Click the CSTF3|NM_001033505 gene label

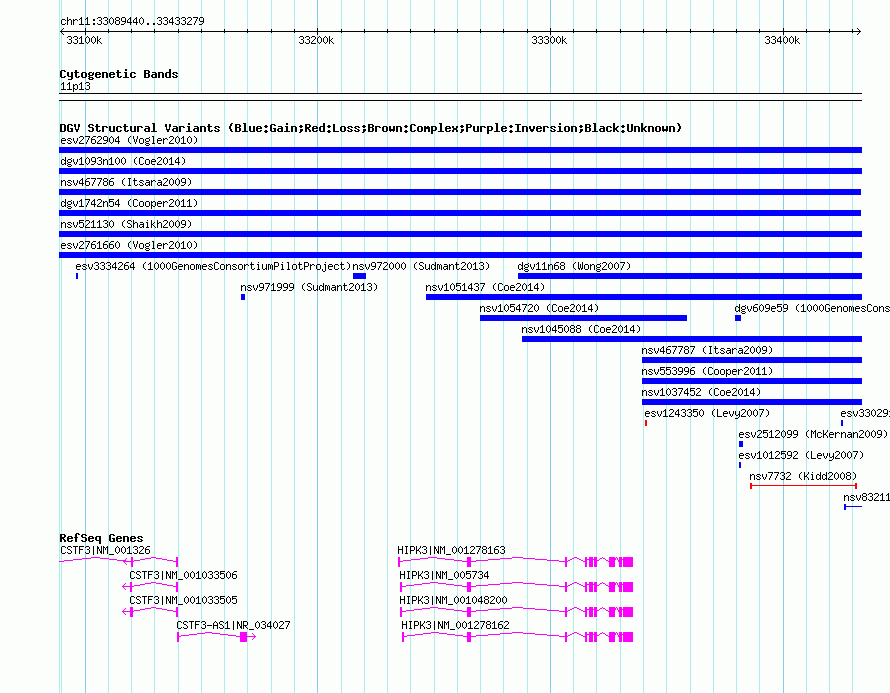(183, 600)
